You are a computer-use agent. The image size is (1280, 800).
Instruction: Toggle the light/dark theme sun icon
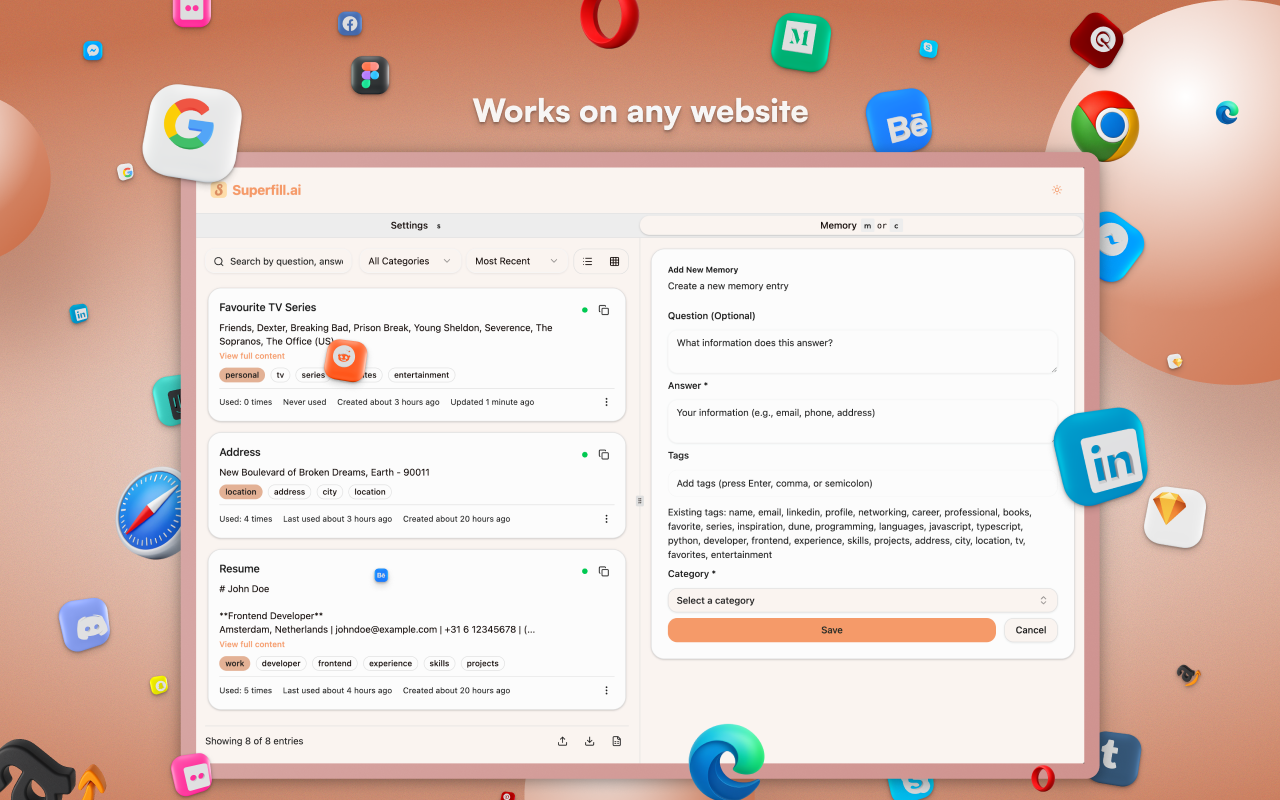tap(1057, 190)
